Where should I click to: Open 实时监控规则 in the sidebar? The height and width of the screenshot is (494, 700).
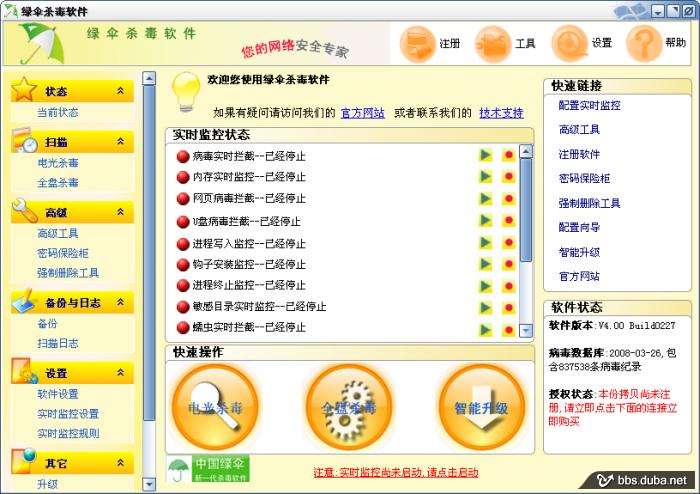(x=68, y=433)
